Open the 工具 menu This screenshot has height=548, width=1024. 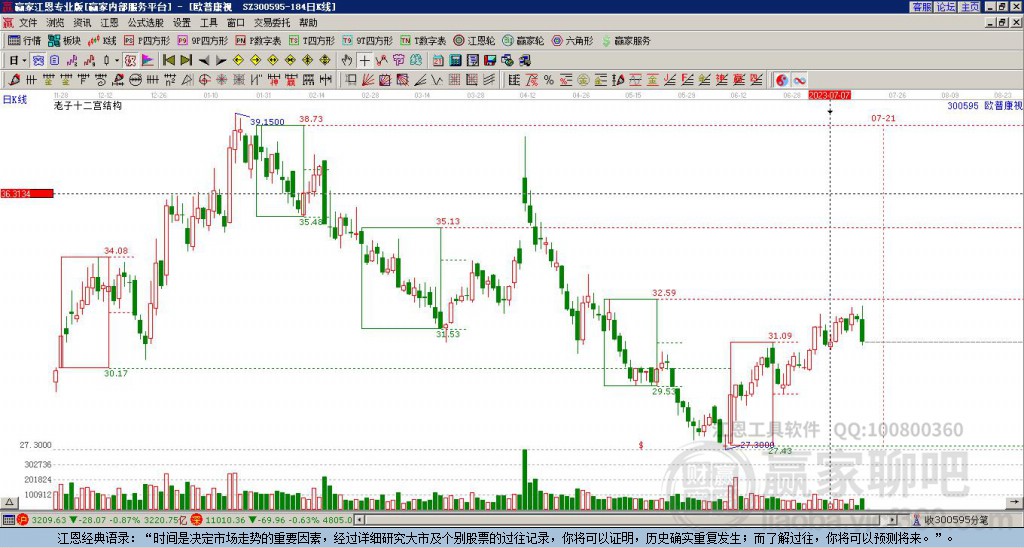coord(208,23)
